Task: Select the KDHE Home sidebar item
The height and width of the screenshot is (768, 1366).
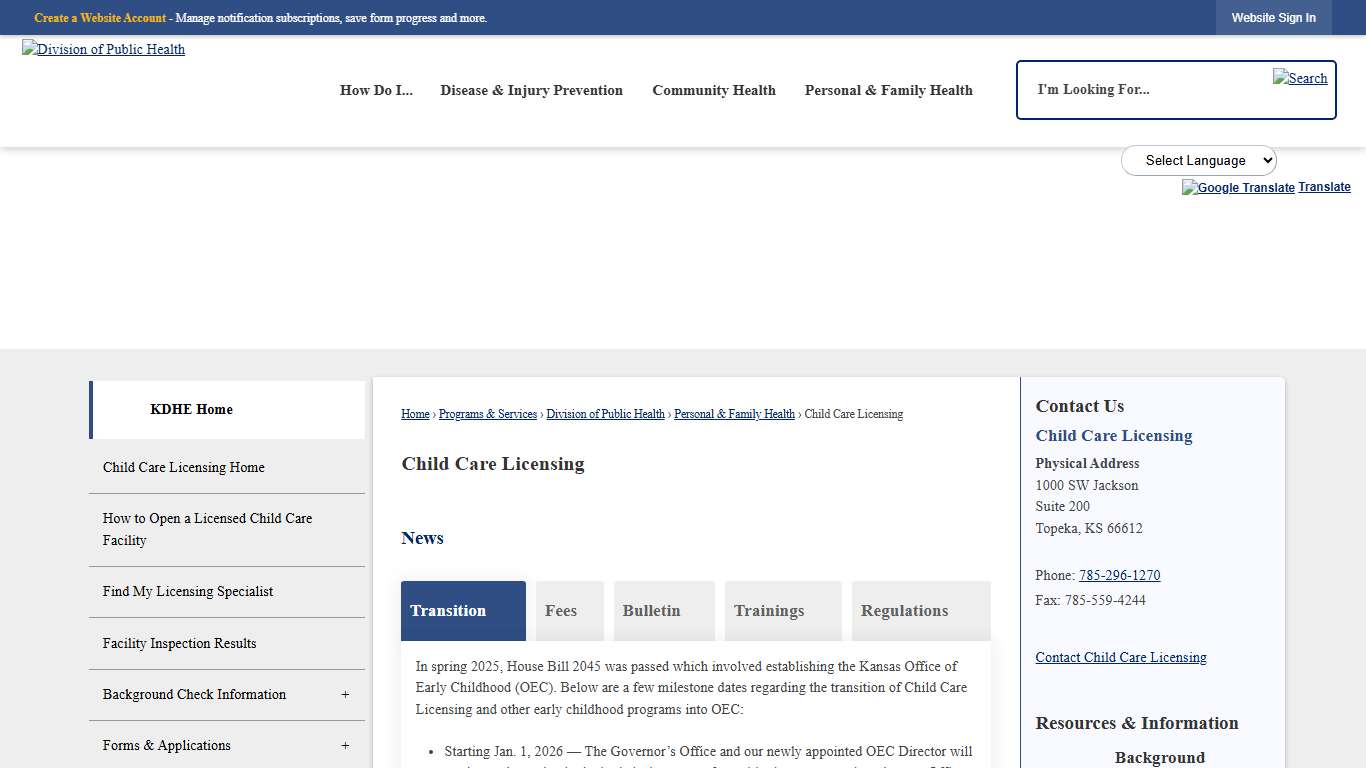Action: 191,409
